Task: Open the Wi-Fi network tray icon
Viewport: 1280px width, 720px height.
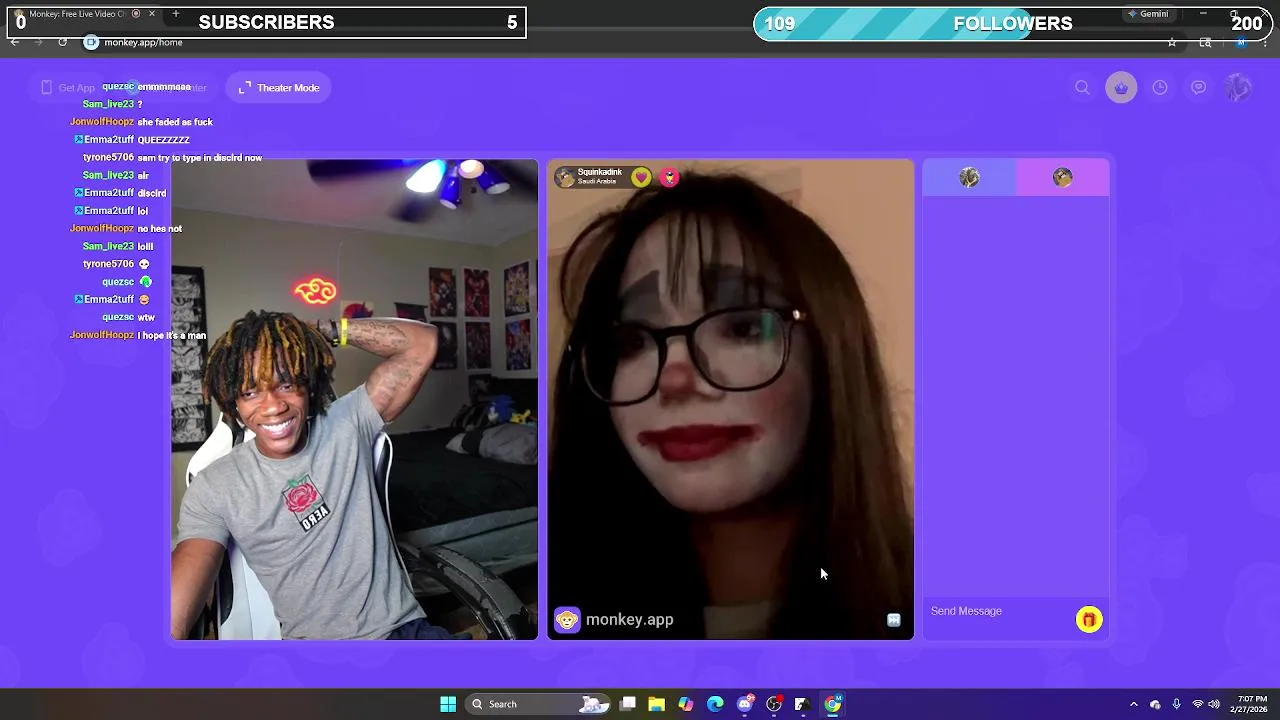Action: coord(1198,704)
